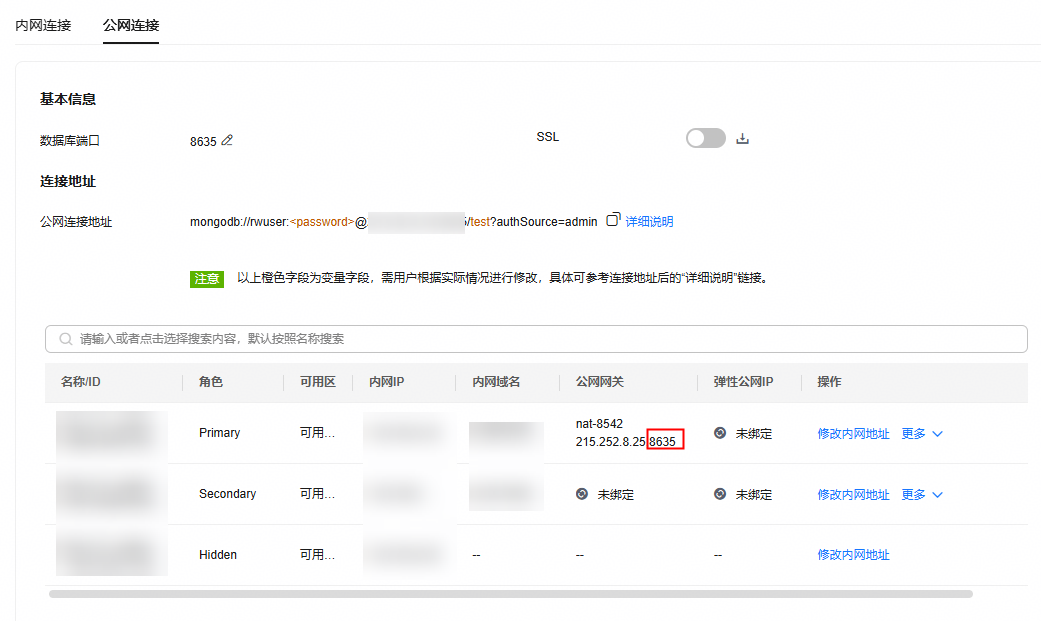This screenshot has width=1041, height=621.
Task: Click the 内网域名 column header
Action: (496, 382)
